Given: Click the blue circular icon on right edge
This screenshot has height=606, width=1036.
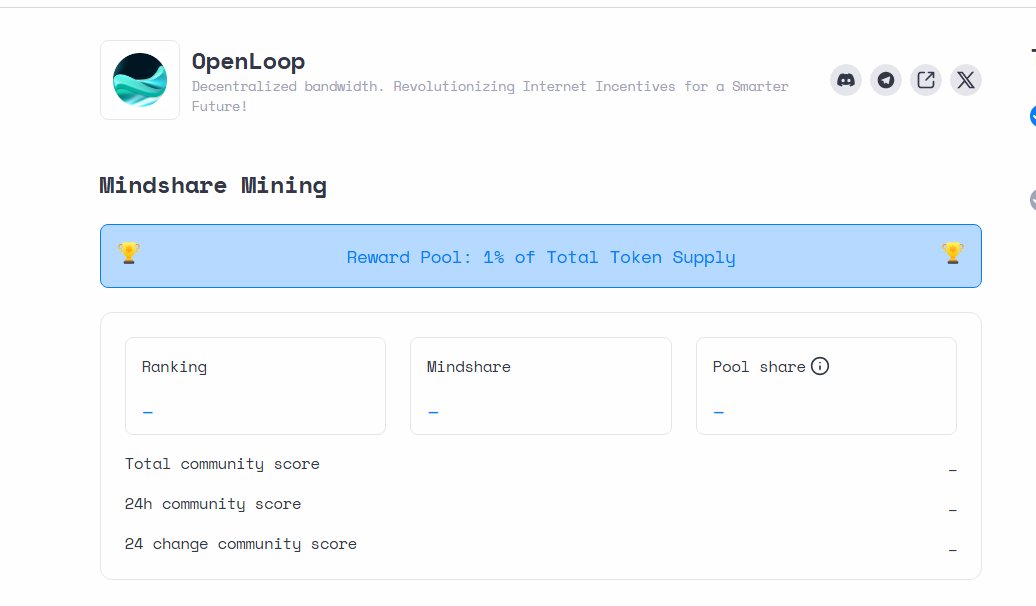Looking at the screenshot, I should click(1031, 116).
